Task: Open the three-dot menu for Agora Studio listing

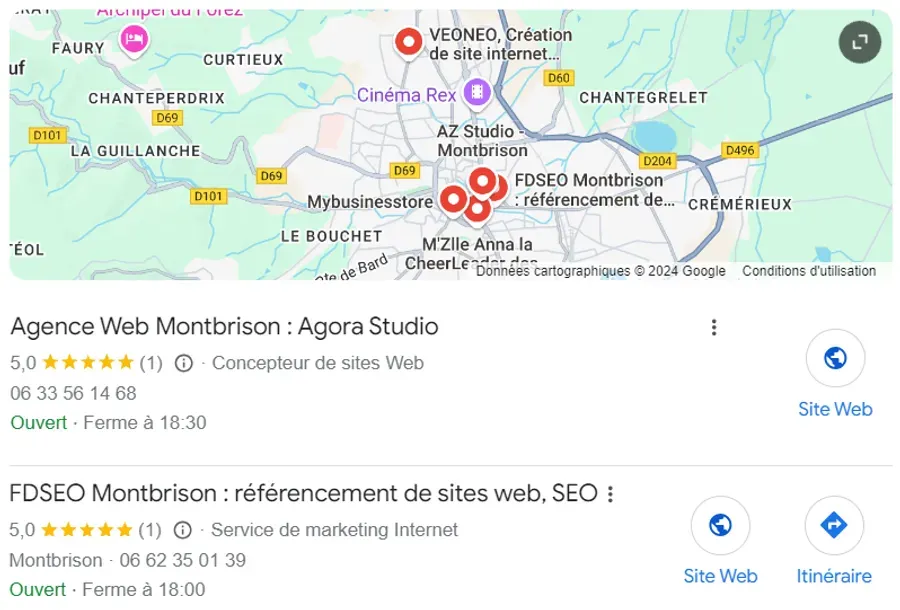Action: [x=714, y=327]
